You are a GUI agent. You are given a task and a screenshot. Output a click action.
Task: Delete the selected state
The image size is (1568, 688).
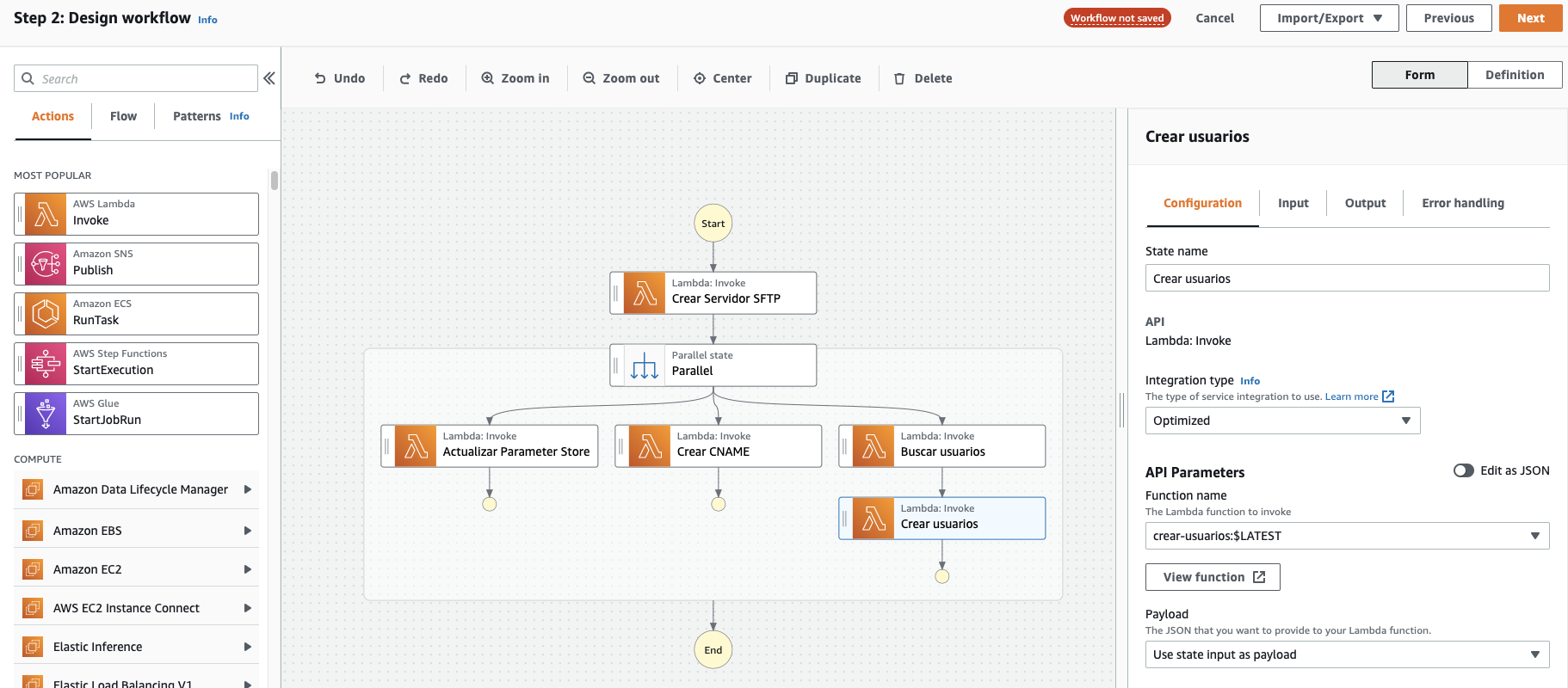click(x=923, y=78)
